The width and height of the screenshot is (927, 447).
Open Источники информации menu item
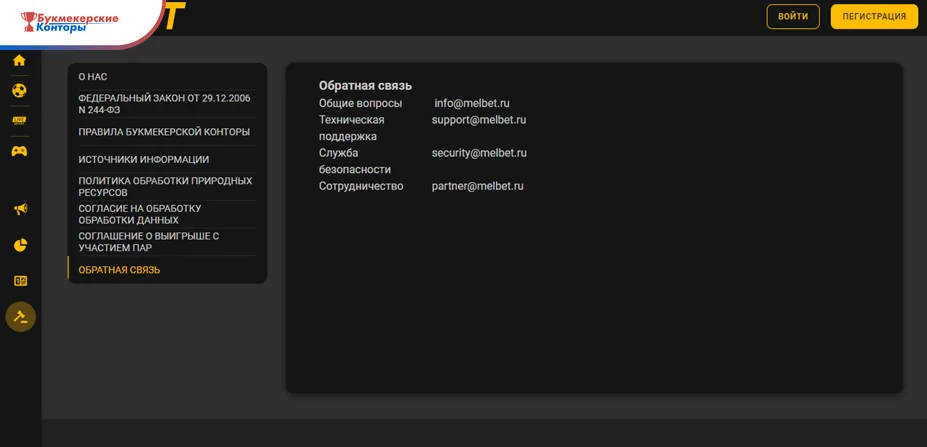point(144,160)
